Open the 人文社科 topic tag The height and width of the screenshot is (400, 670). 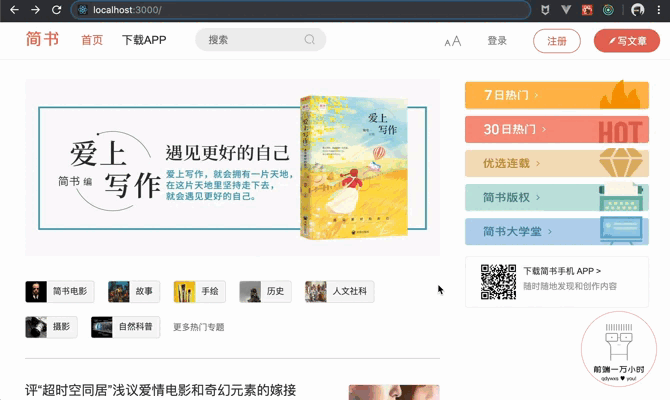[340, 291]
